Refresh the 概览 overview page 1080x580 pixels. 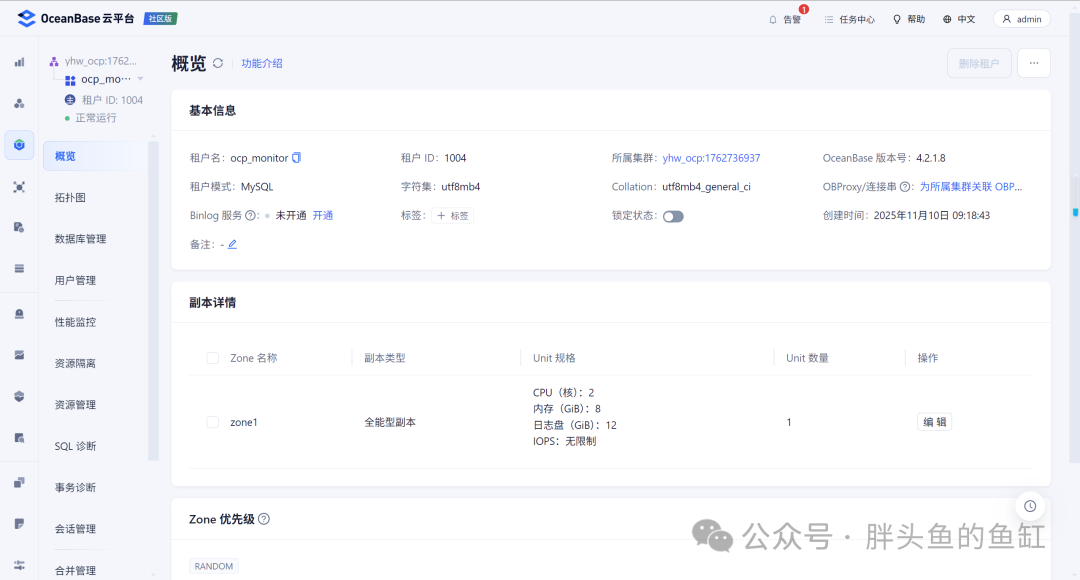[218, 63]
